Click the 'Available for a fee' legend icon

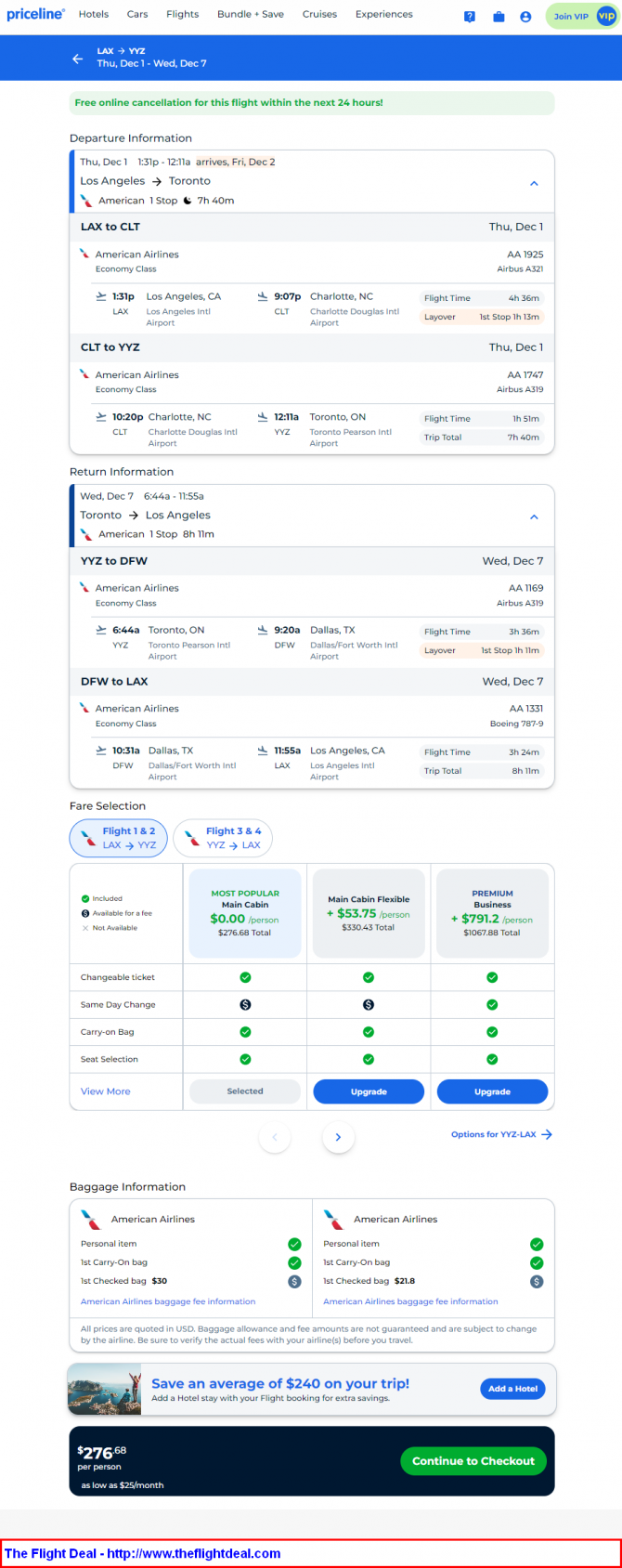85,913
